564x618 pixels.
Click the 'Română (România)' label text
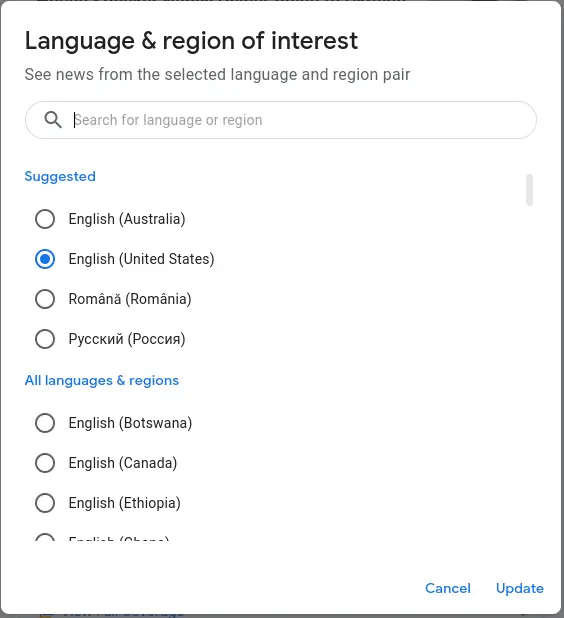click(x=130, y=299)
